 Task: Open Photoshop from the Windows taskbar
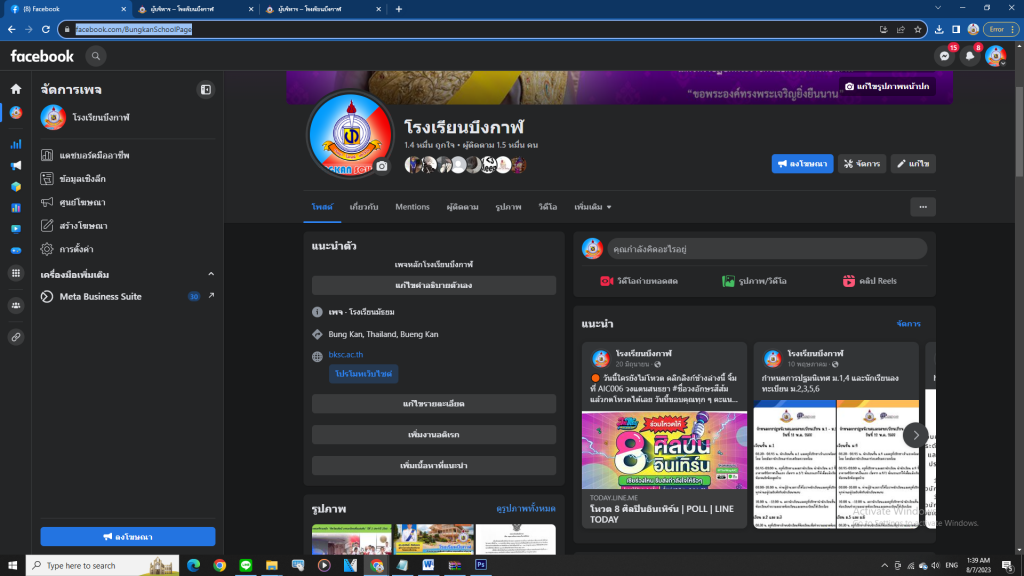click(480, 565)
